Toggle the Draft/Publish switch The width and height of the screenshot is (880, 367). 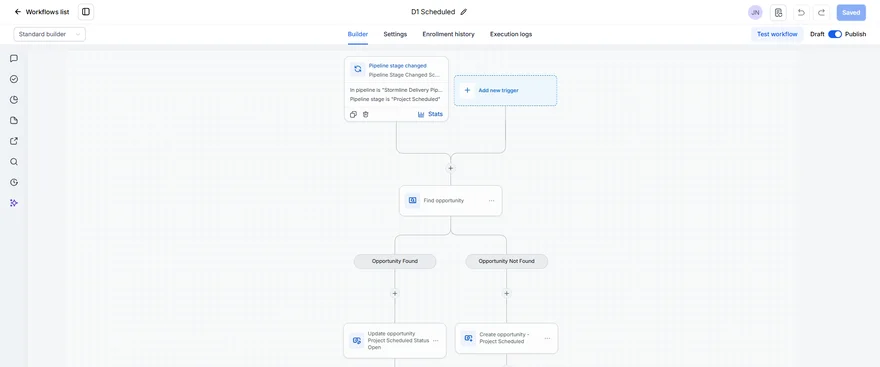click(835, 34)
